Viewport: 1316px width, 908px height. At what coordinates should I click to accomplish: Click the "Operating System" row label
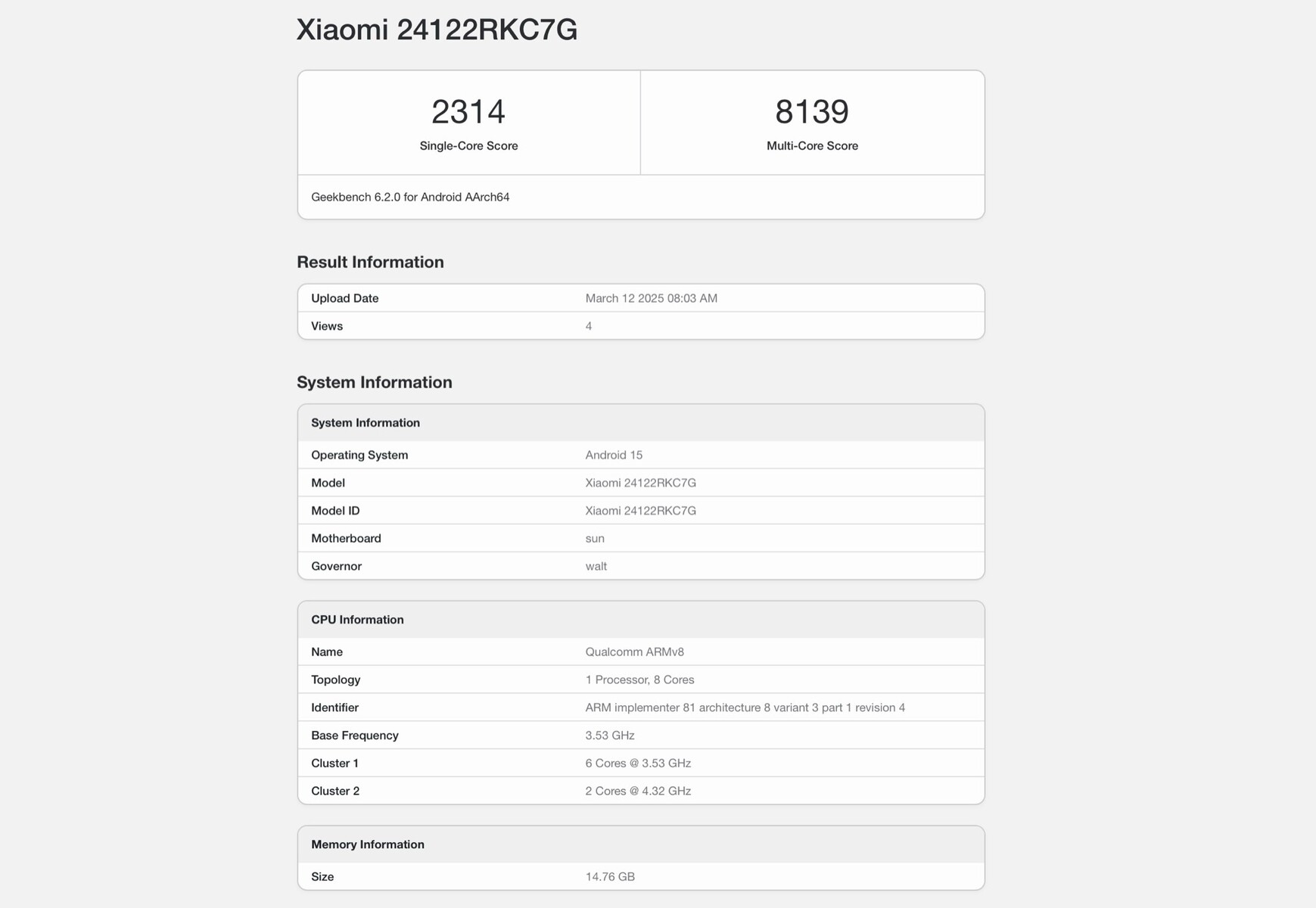[359, 456]
